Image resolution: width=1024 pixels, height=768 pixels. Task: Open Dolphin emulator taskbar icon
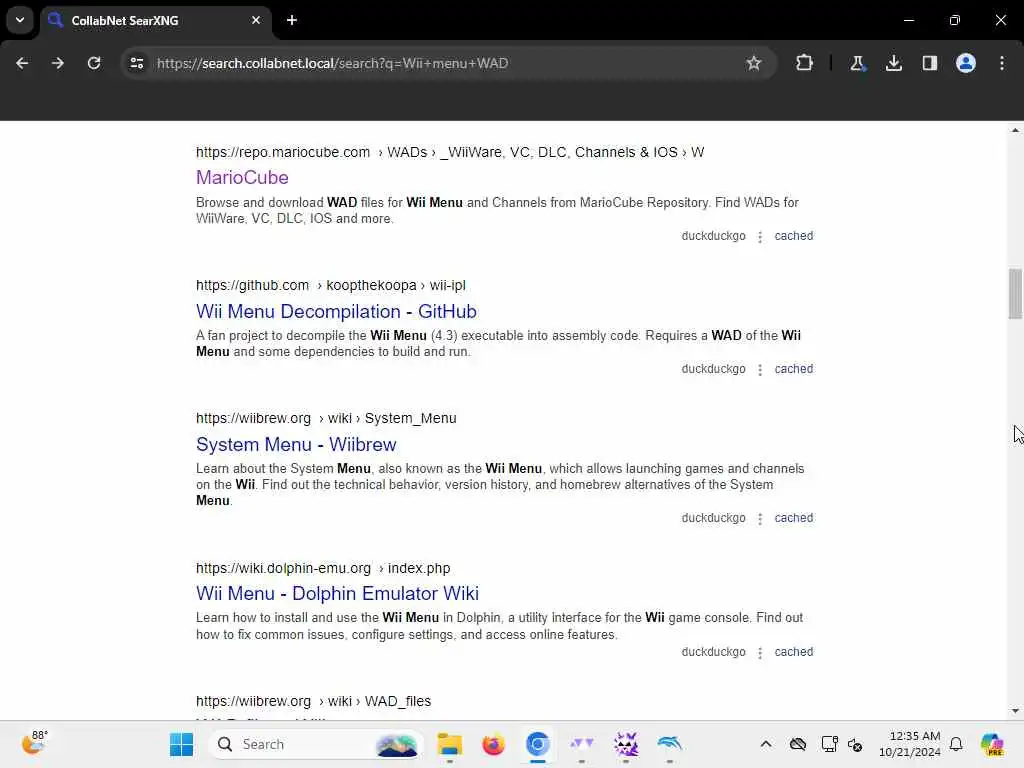point(669,744)
